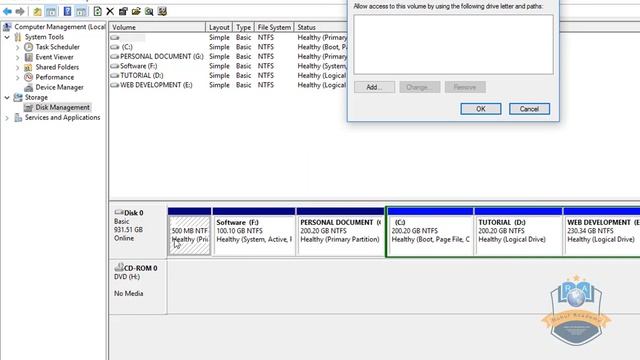640x360 pixels.
Task: Select the WEB DEVELOPMENT partition block
Action: 602,232
